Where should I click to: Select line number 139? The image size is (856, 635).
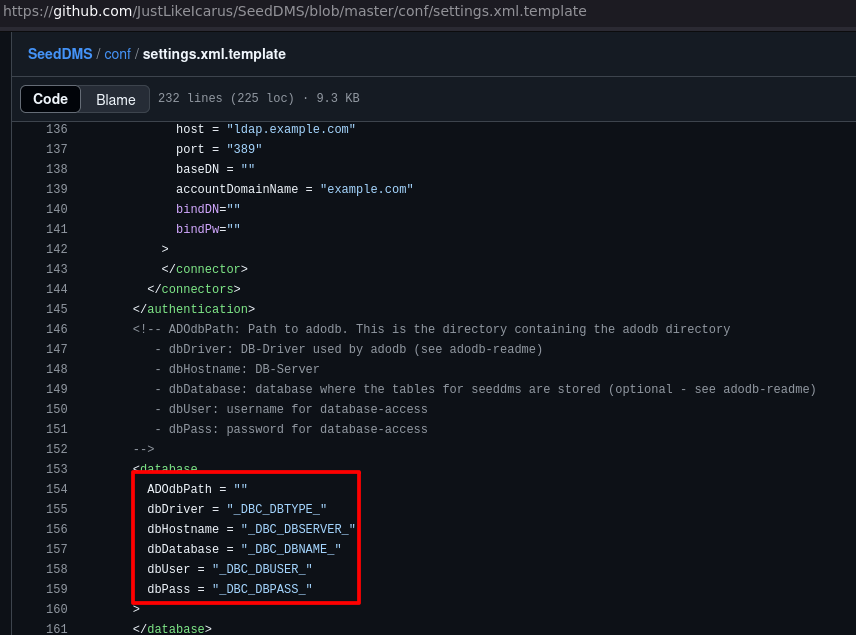tap(57, 189)
